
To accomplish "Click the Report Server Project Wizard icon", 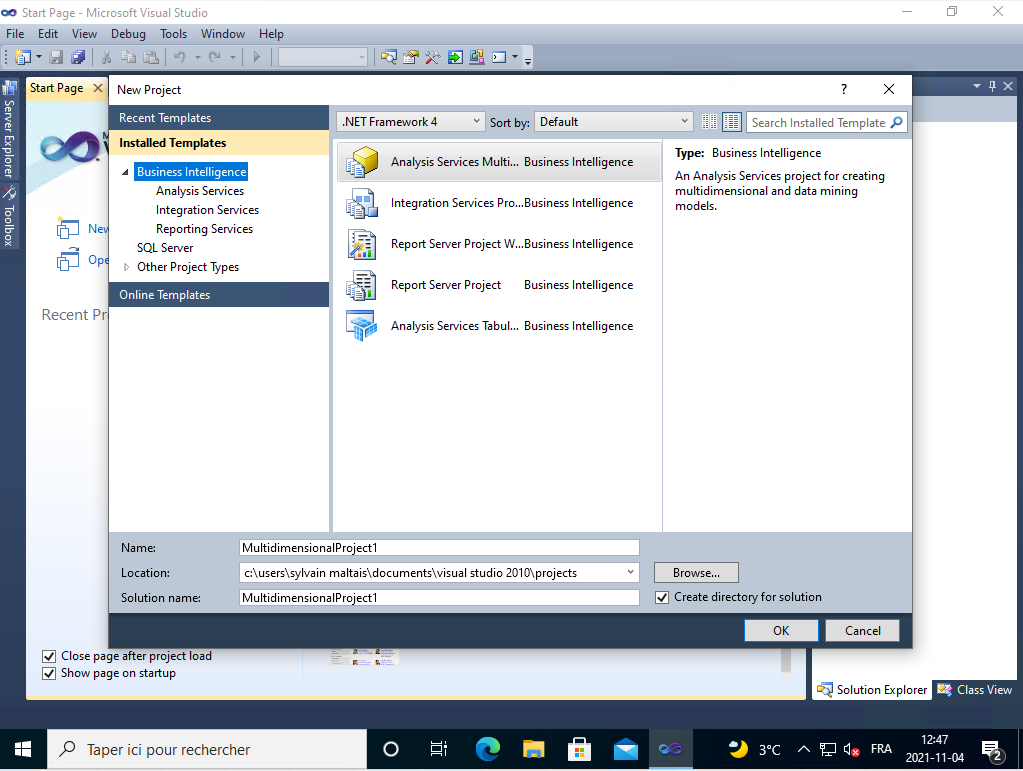I will click(x=362, y=244).
